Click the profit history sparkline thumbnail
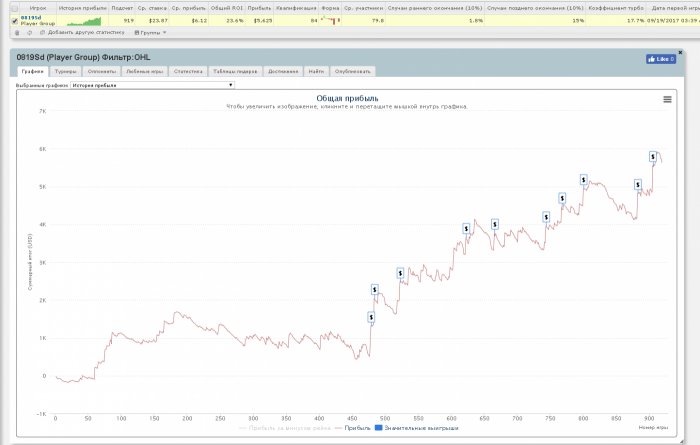 coord(81,20)
